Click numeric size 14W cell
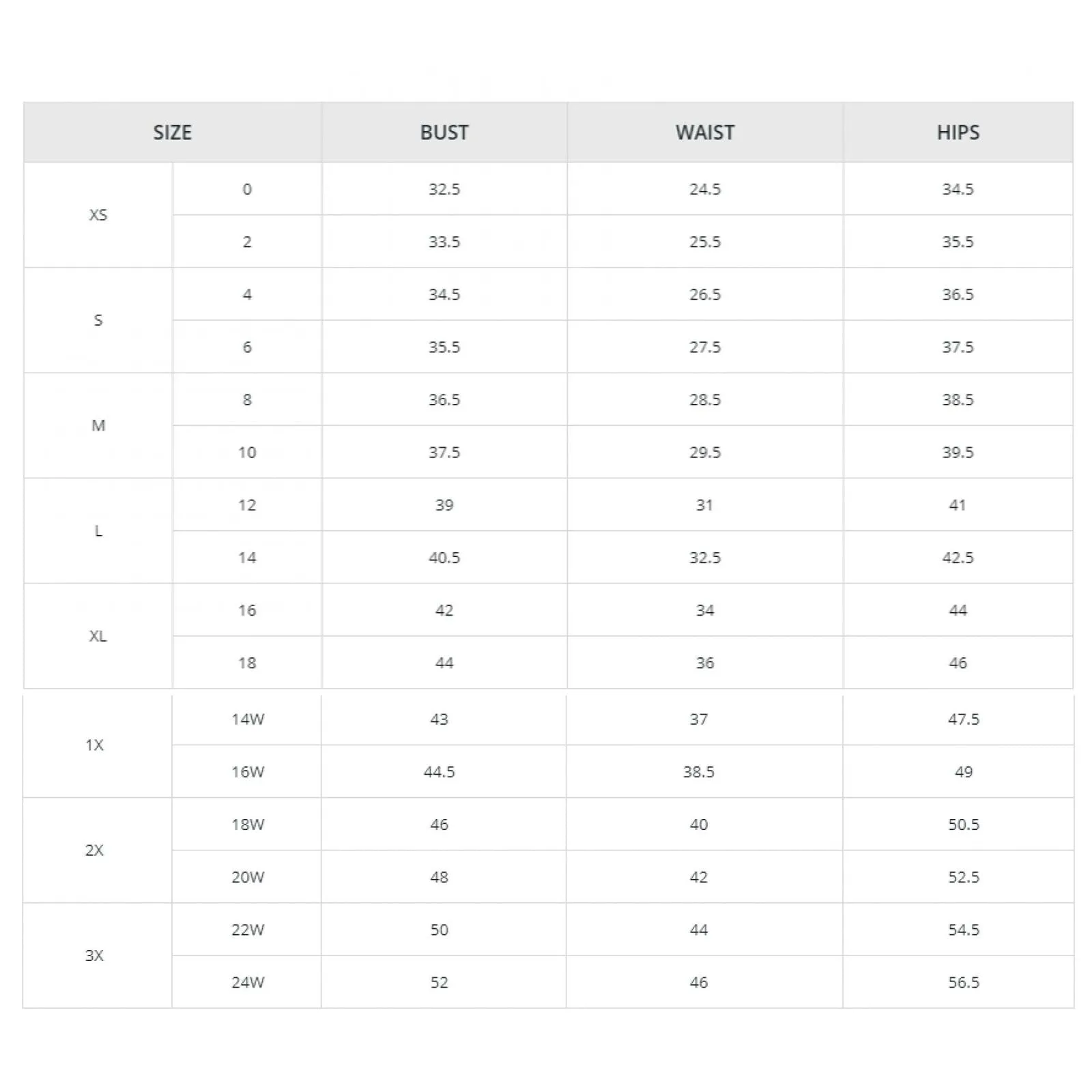This screenshot has width=1092, height=1092. tap(247, 719)
